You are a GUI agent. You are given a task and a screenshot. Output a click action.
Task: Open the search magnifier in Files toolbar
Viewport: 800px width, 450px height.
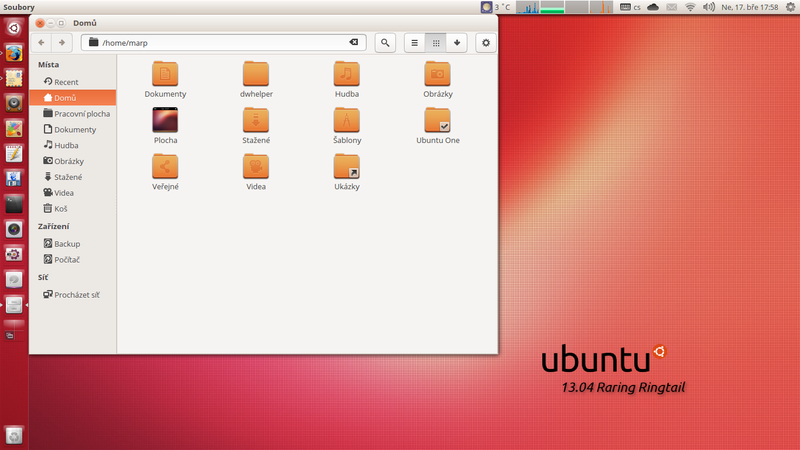385,43
